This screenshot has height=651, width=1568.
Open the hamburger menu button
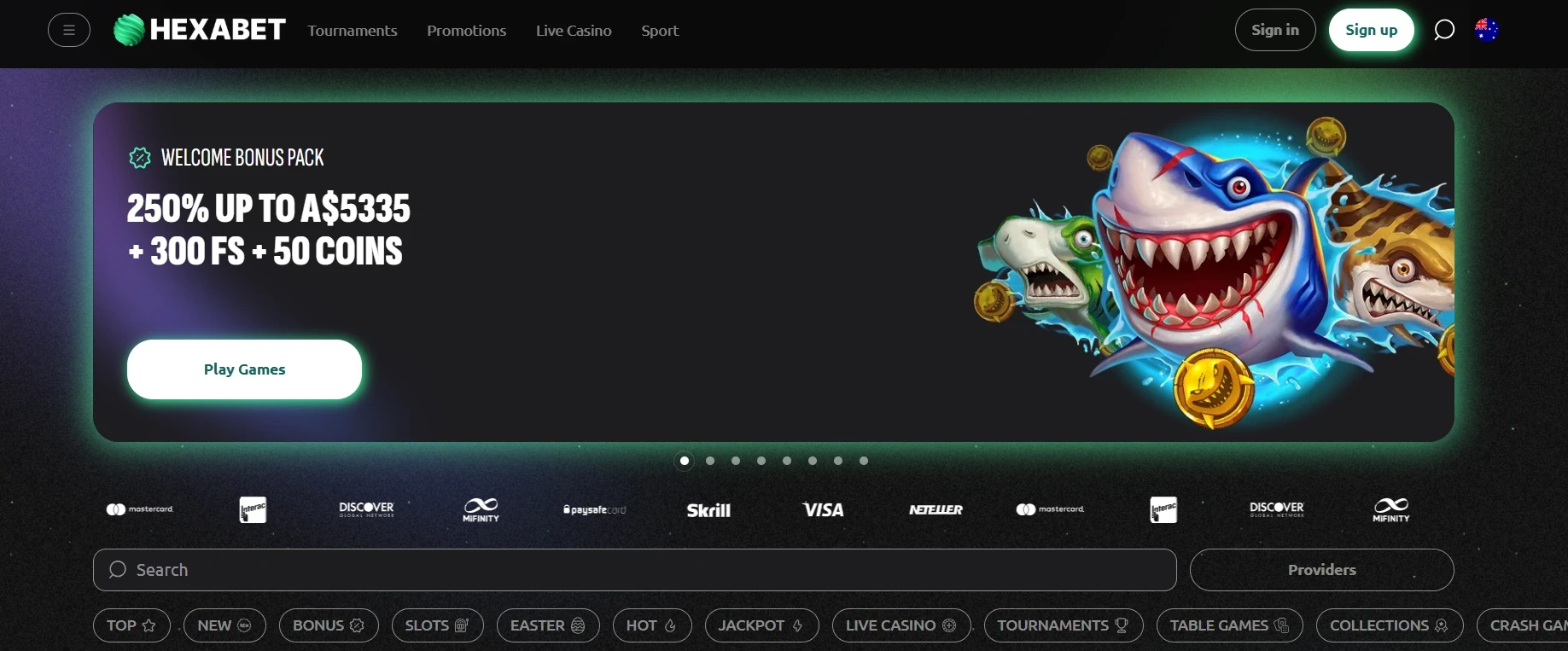[x=69, y=31]
